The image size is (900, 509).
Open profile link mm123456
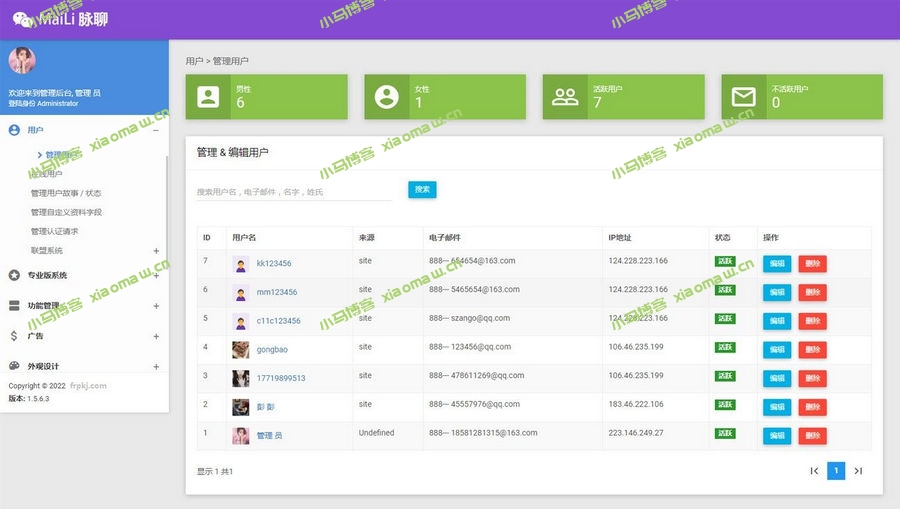pyautogui.click(x=277, y=292)
